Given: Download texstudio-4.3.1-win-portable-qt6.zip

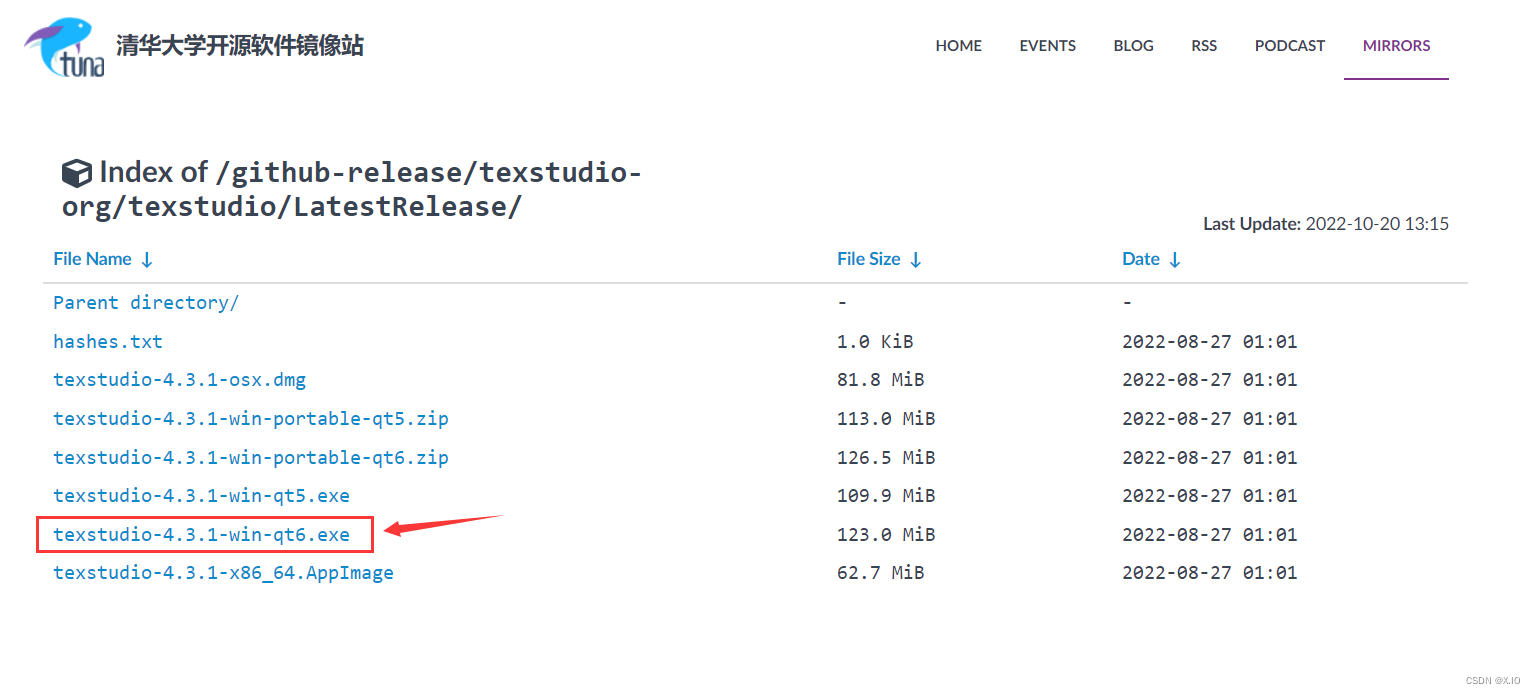Looking at the screenshot, I should (x=251, y=458).
